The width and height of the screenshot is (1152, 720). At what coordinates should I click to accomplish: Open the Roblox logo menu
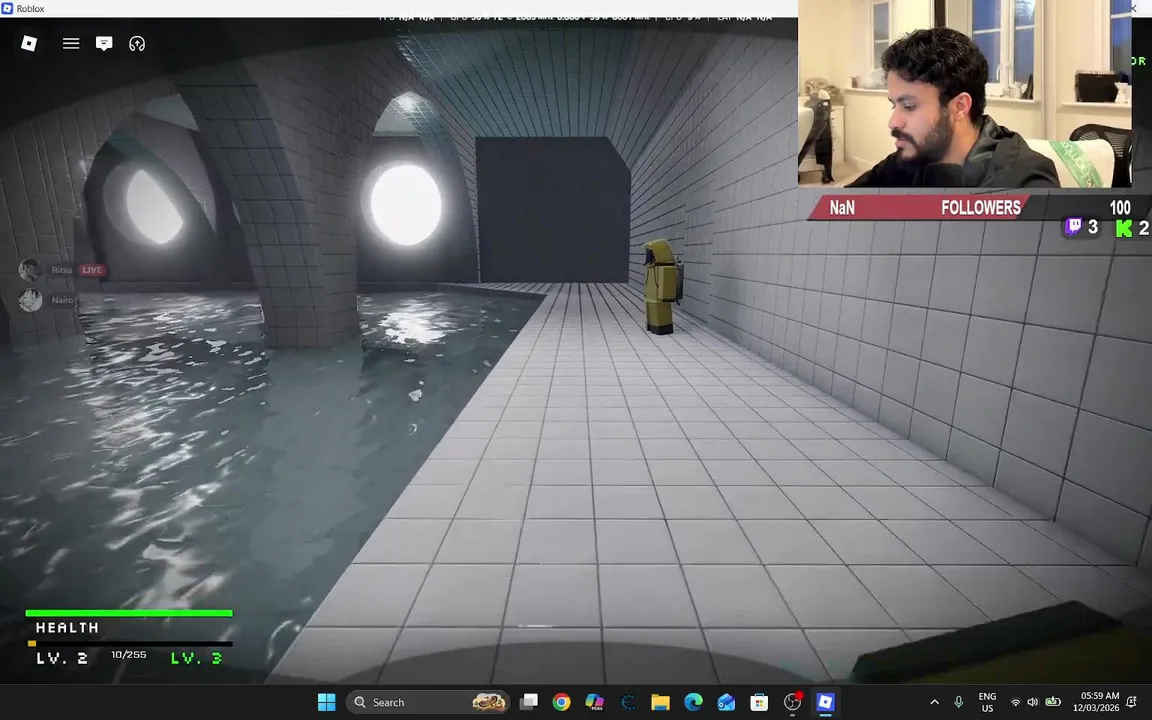coord(29,43)
